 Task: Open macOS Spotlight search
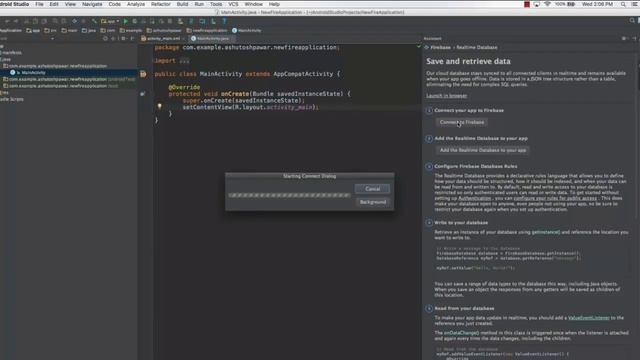(x=623, y=4)
